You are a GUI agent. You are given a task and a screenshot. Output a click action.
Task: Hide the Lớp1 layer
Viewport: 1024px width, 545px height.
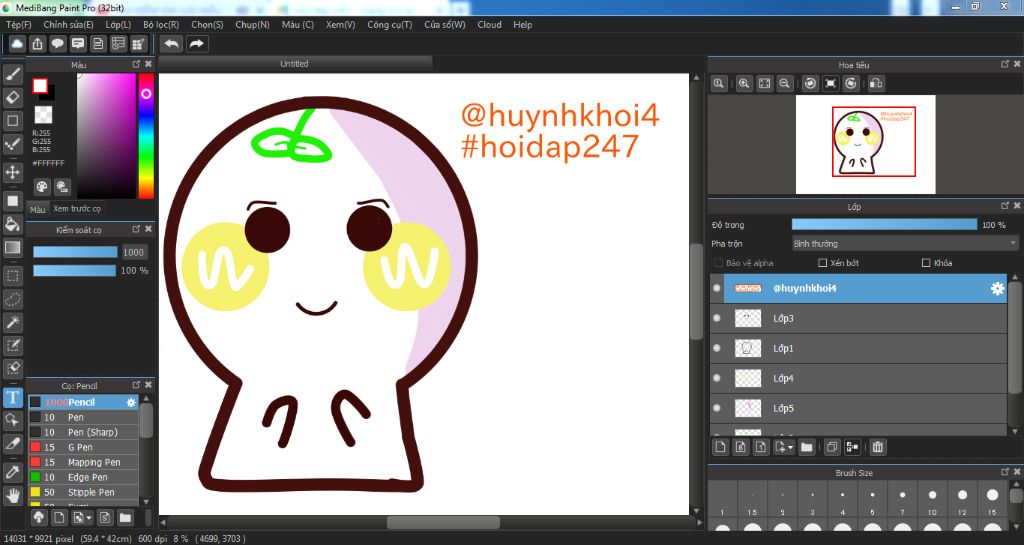(x=717, y=348)
